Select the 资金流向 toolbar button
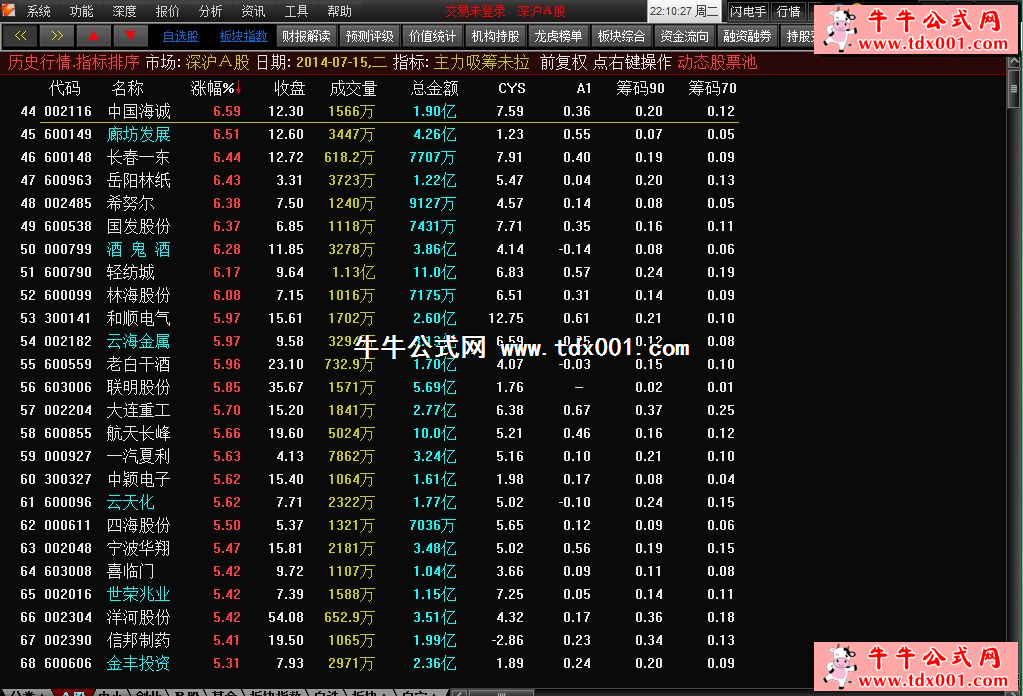 pos(685,36)
